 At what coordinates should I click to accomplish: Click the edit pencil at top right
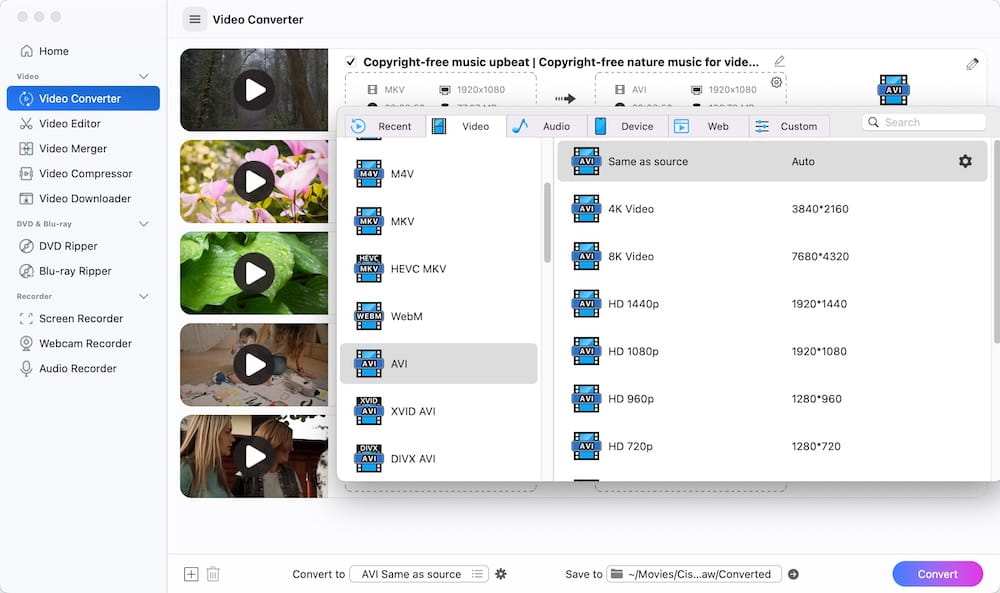point(972,64)
